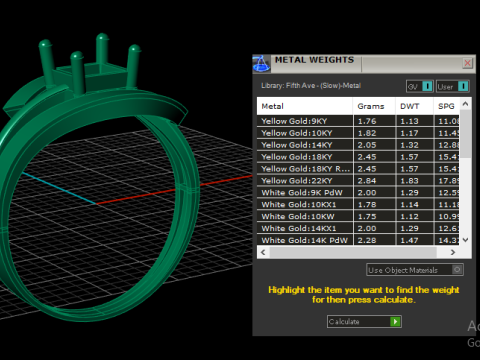The height and width of the screenshot is (360, 480).
Task: Click the 1.13 DWT value for 9KY
Action: tap(409, 121)
